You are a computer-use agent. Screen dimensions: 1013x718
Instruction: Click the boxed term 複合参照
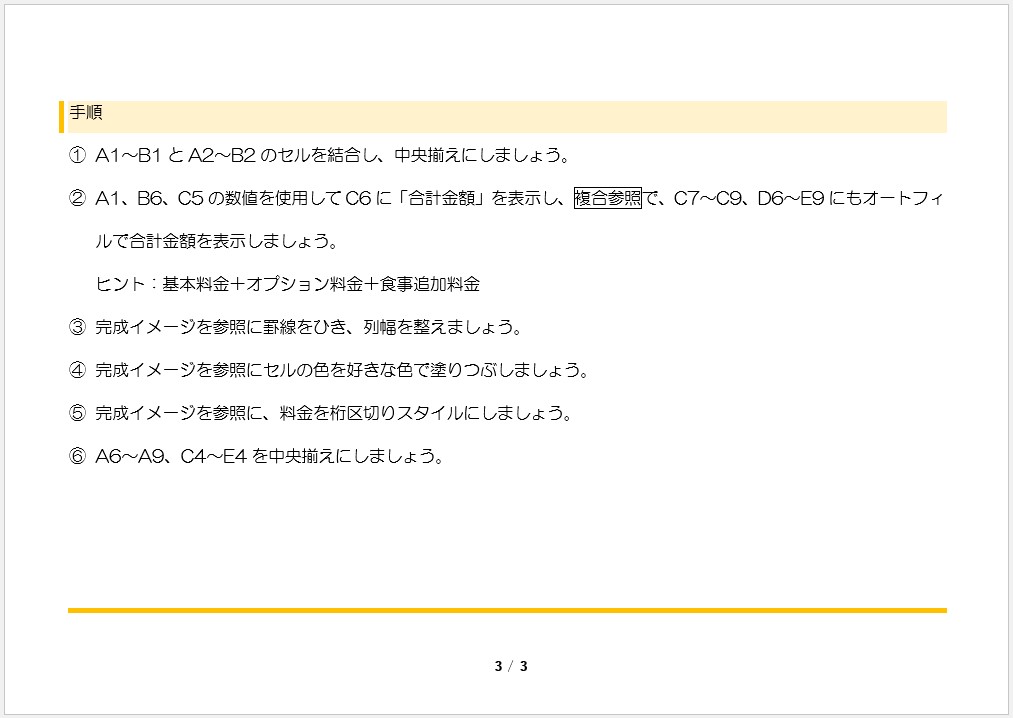point(608,198)
